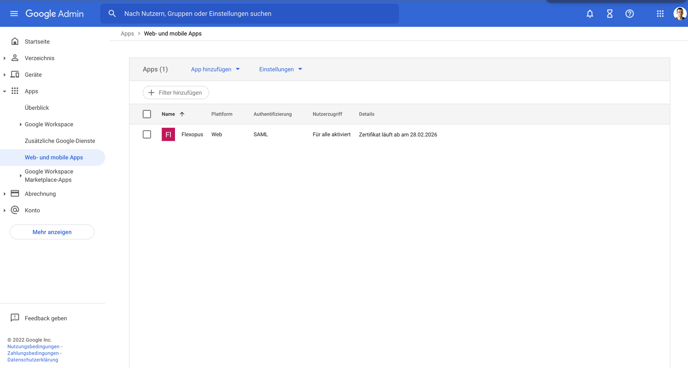Click the Mehr anzeigen button
The width and height of the screenshot is (688, 368).
tap(52, 232)
